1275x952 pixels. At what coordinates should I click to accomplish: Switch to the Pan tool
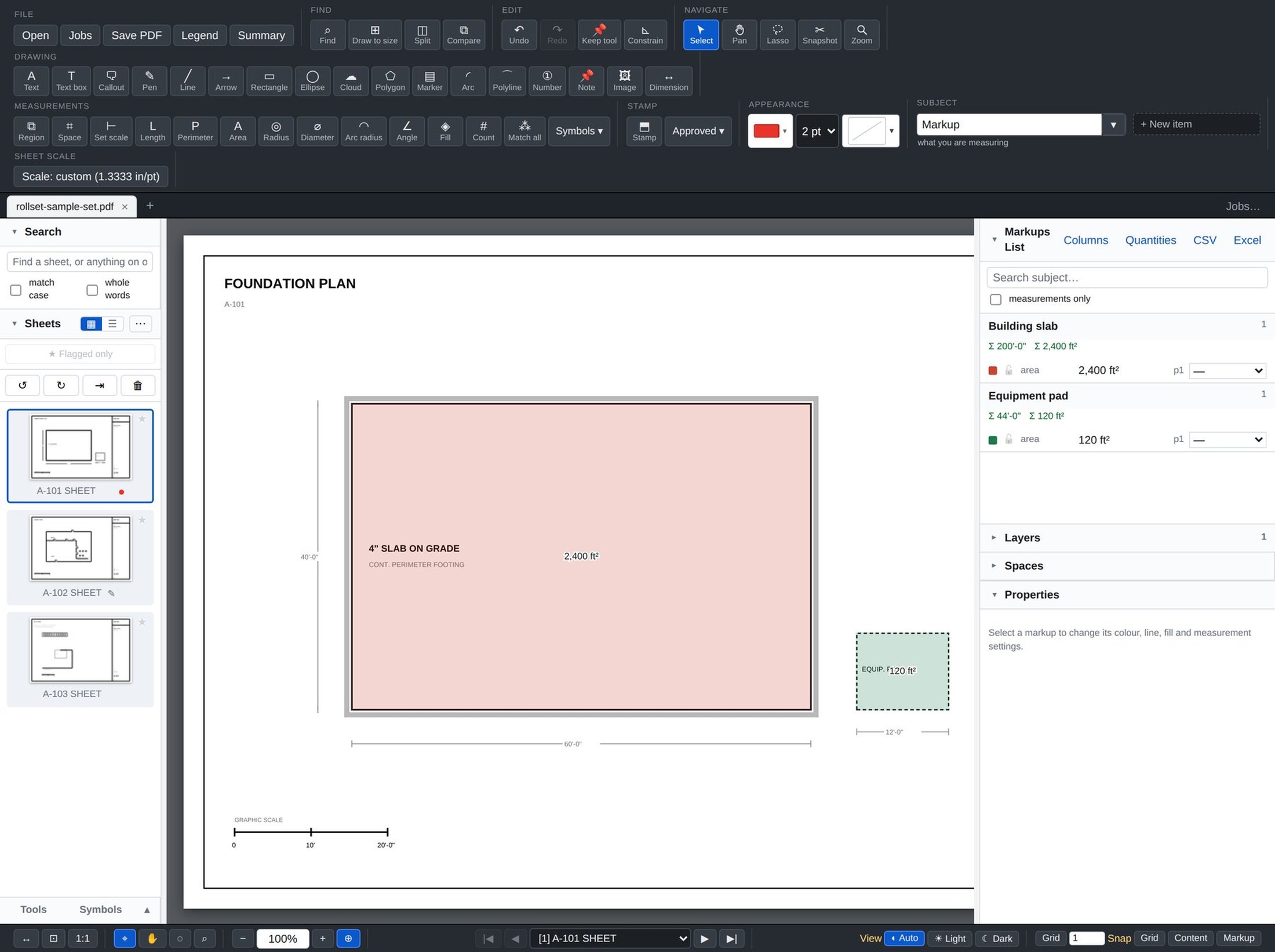coord(739,35)
